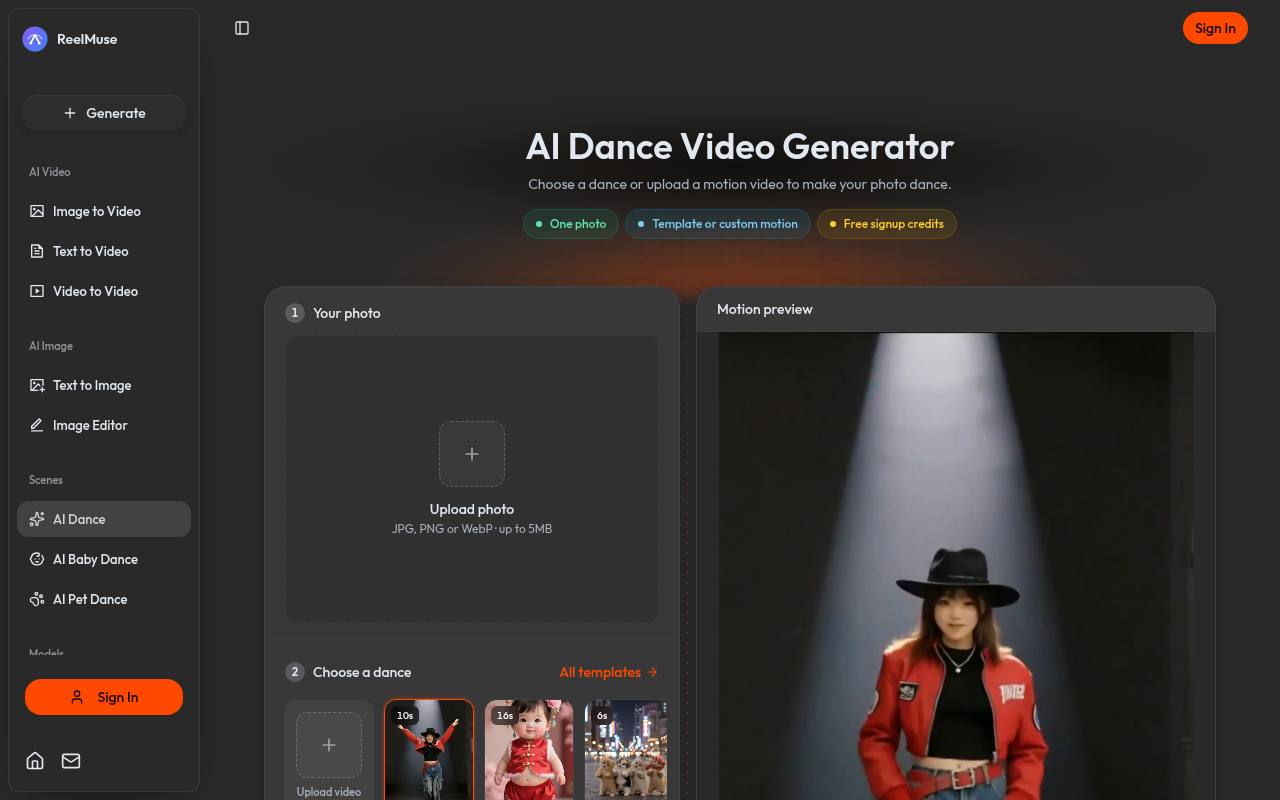Click the AI Baby Dance face icon
The width and height of the screenshot is (1280, 800).
37,559
